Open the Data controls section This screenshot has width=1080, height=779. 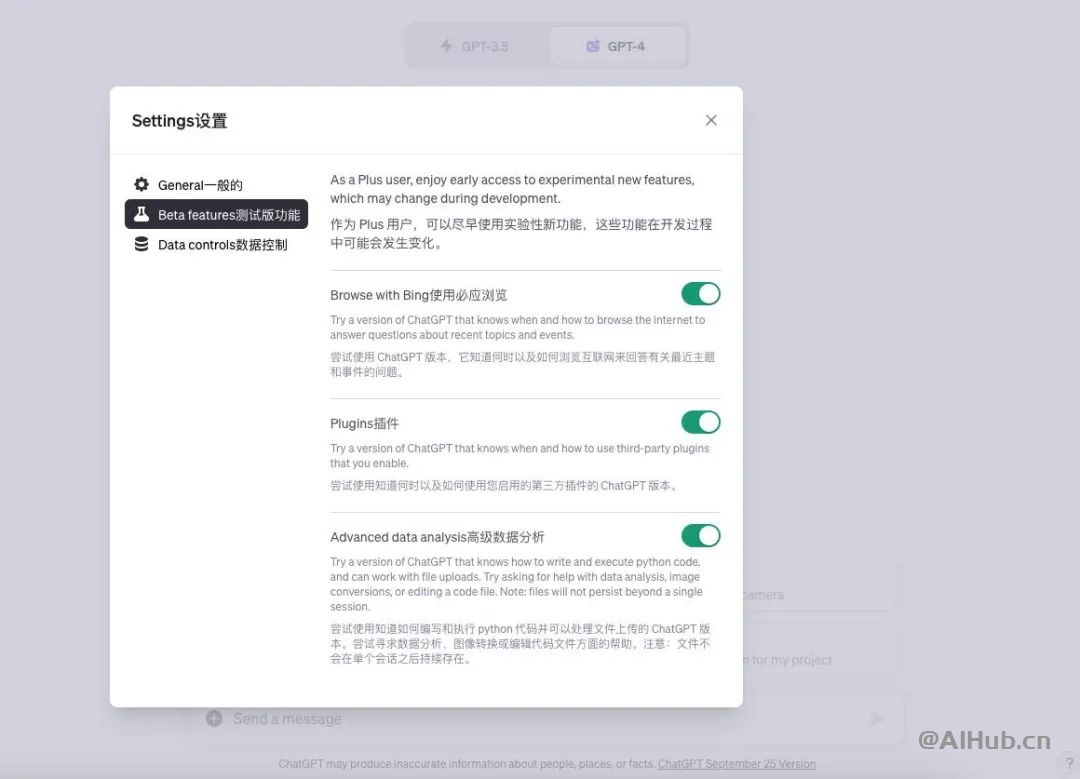click(216, 245)
